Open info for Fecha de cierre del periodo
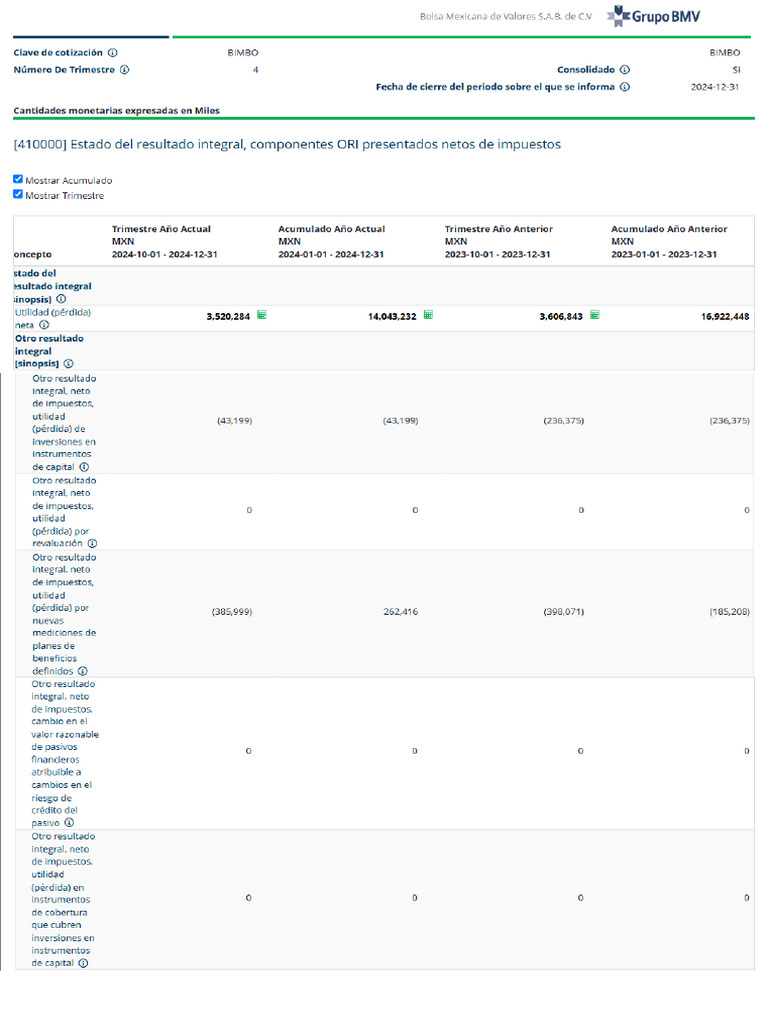 click(624, 87)
